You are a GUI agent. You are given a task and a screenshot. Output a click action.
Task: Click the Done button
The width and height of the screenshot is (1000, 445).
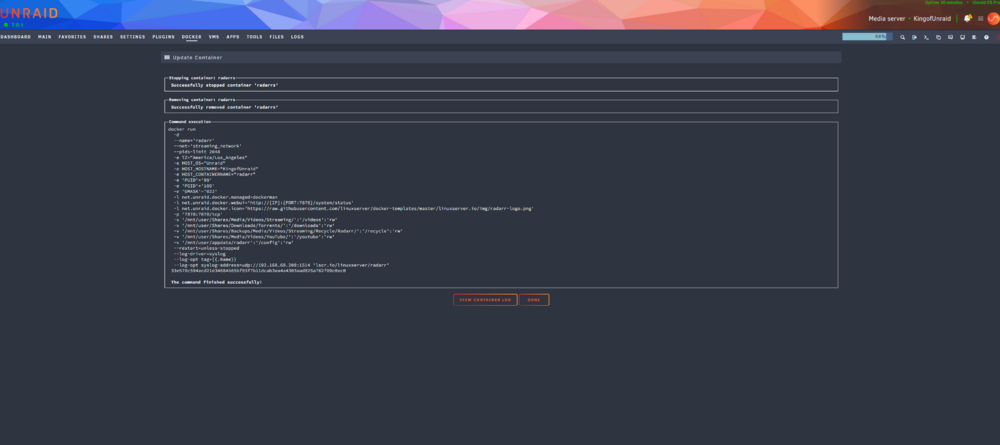coord(534,300)
